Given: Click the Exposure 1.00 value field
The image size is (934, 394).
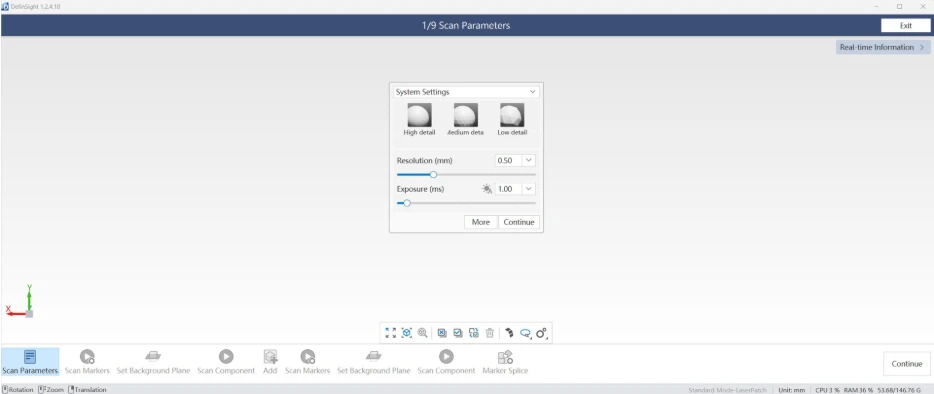Looking at the screenshot, I should tap(509, 189).
